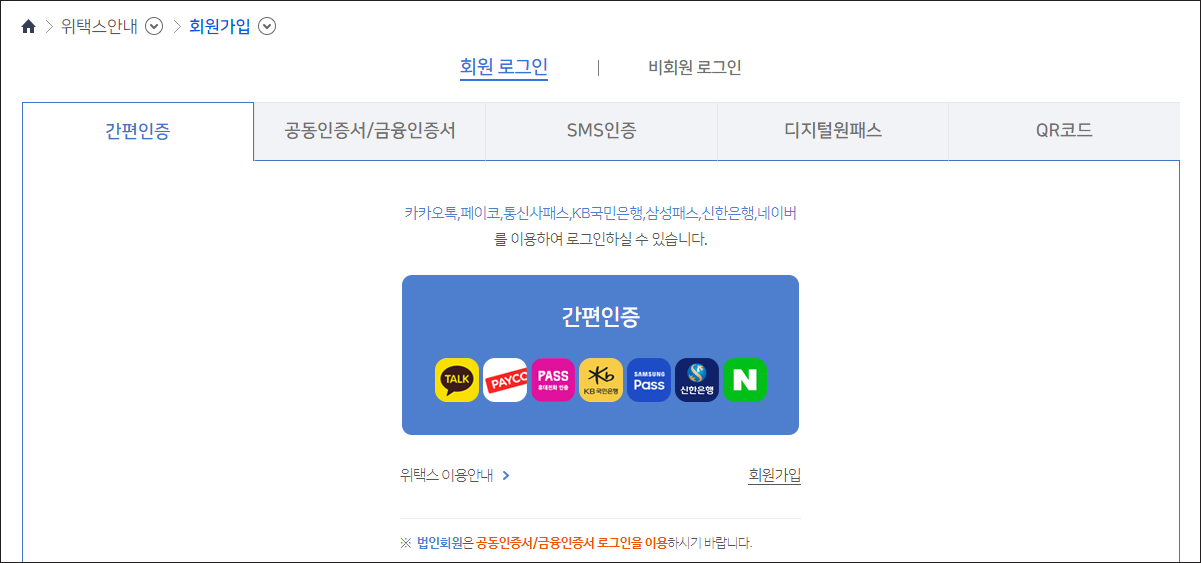The image size is (1201, 563).
Task: Select the 간편인증 tab
Action: pos(138,131)
